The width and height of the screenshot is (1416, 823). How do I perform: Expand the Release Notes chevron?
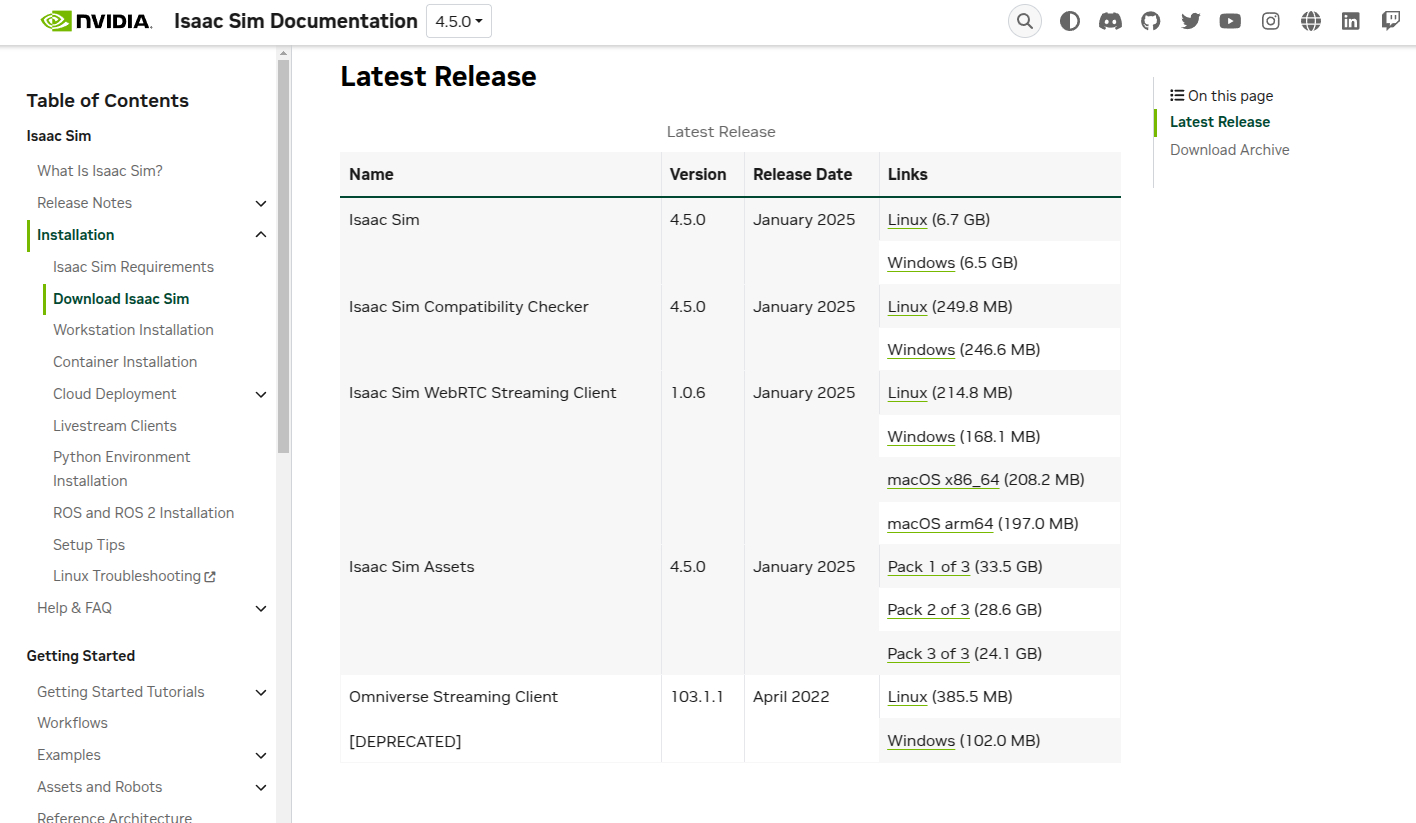261,203
